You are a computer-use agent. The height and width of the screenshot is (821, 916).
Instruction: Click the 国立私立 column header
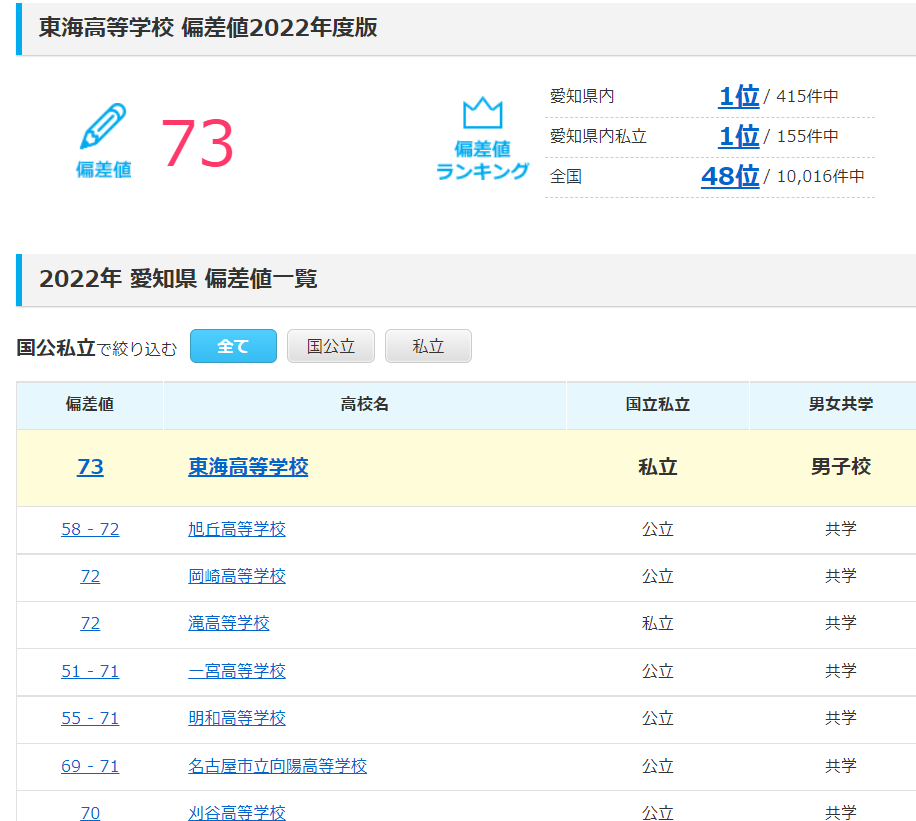point(658,404)
